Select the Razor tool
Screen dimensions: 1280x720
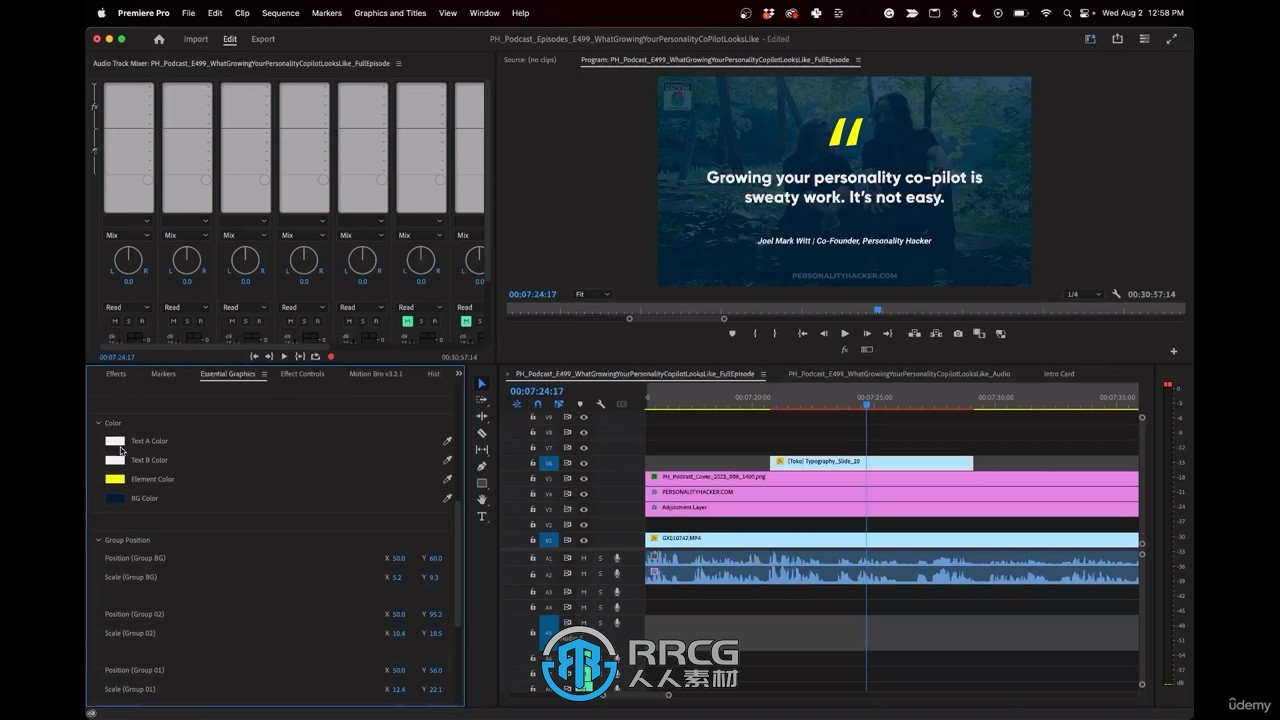tap(481, 433)
